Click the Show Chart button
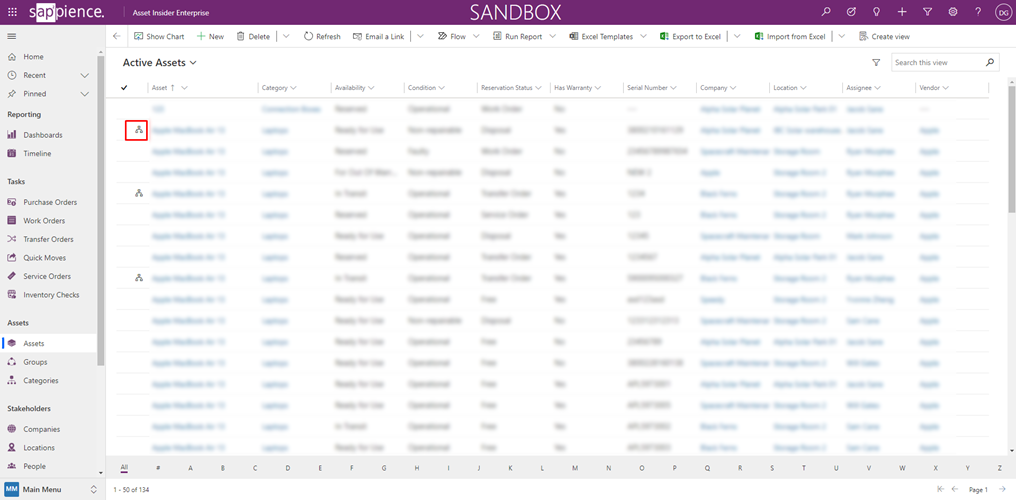This screenshot has width=1016, height=500. [x=159, y=36]
